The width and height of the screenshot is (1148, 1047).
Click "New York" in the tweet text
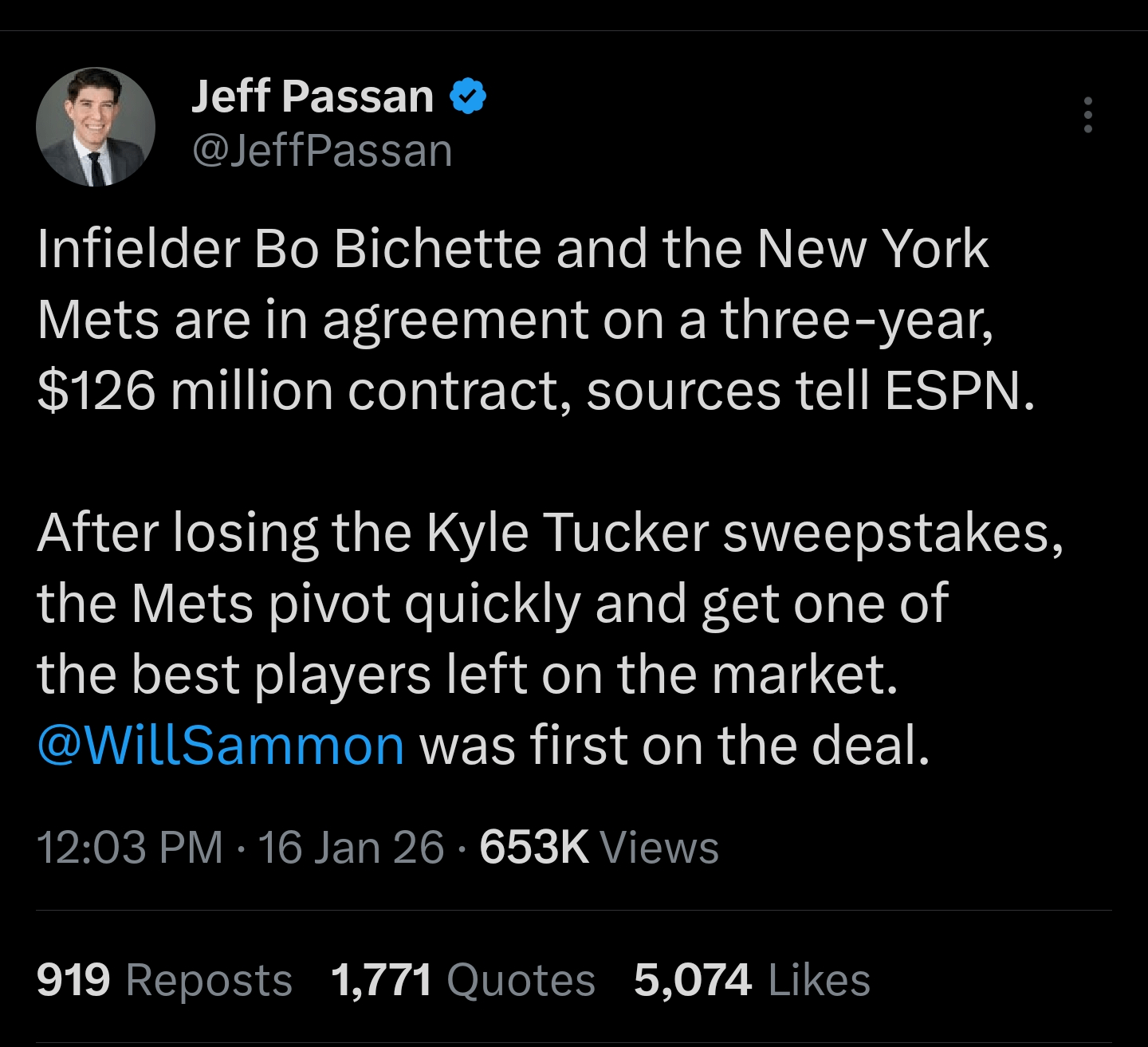(x=872, y=249)
